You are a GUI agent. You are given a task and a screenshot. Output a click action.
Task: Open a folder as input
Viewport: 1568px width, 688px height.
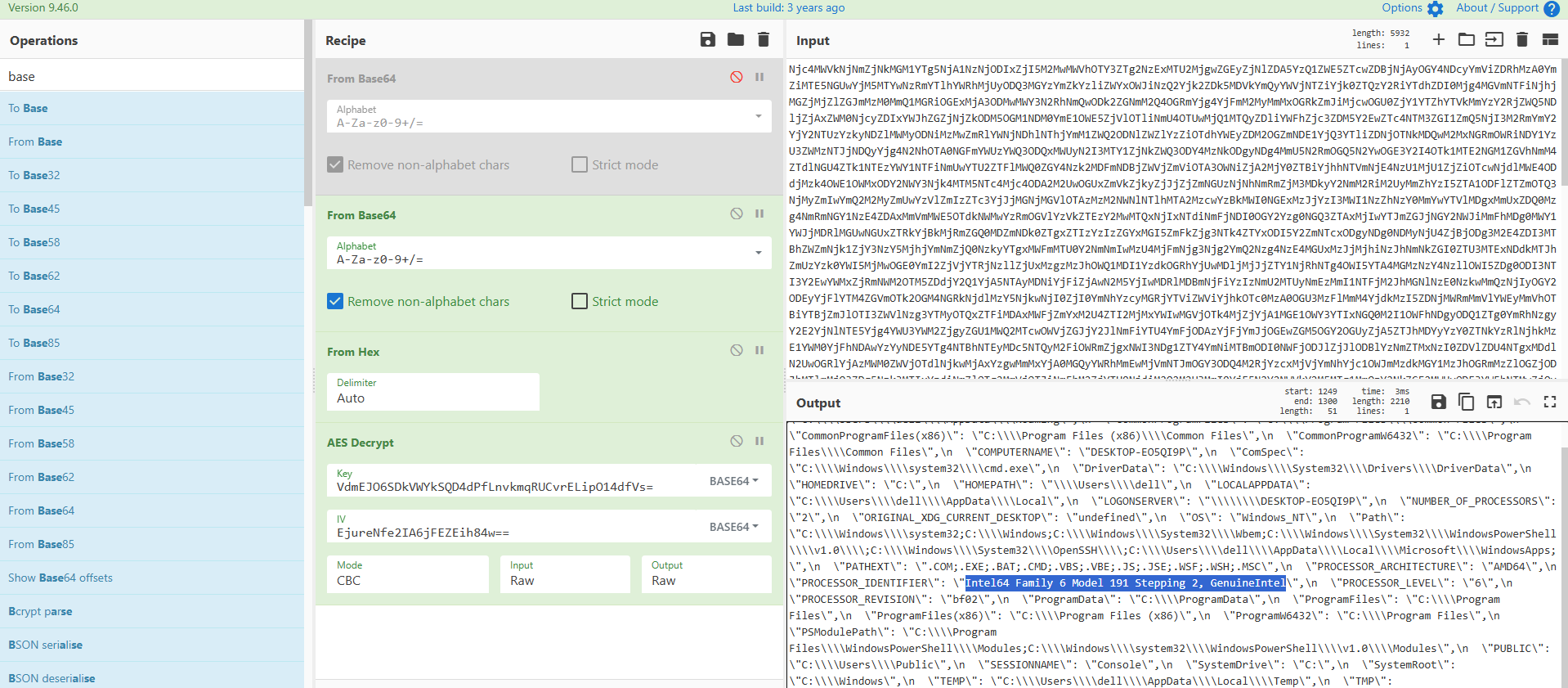coord(1467,39)
